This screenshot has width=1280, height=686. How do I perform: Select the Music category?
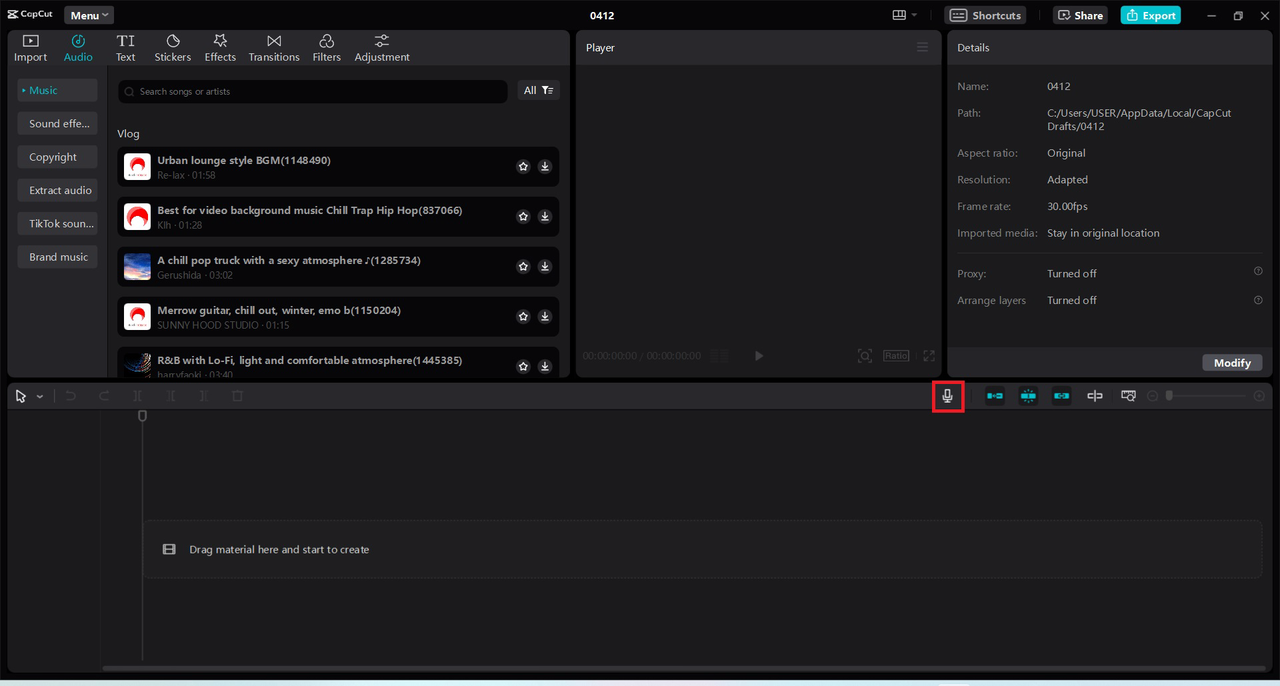point(57,90)
